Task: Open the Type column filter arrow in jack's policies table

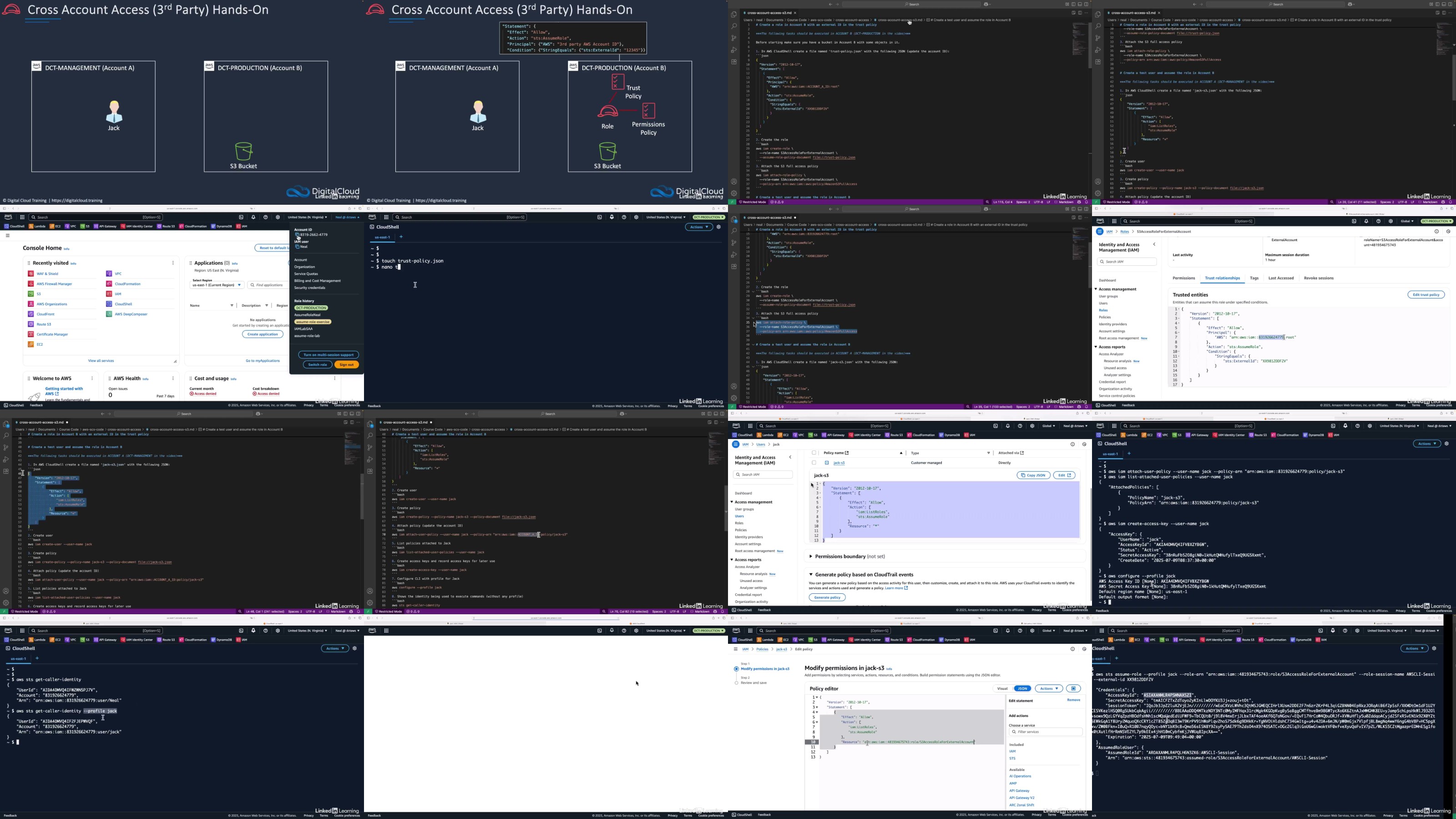Action: click(989, 453)
